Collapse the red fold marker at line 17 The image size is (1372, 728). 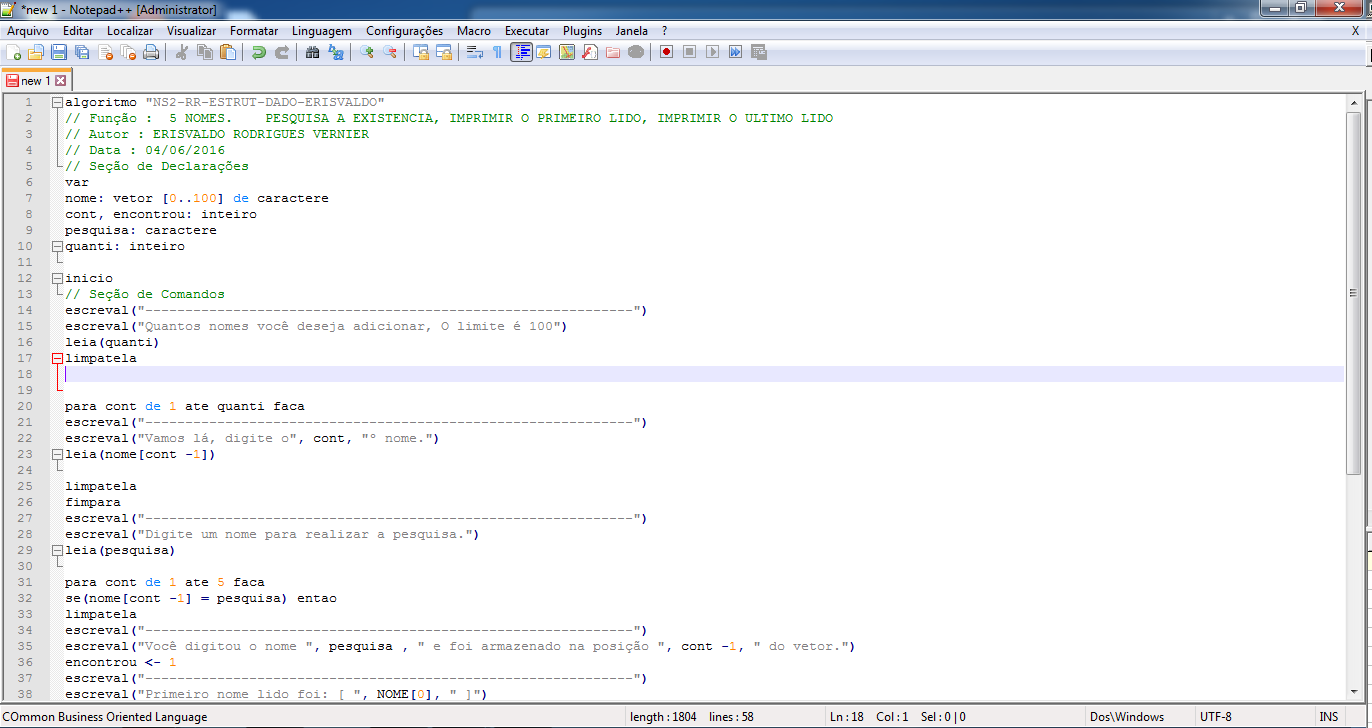pyautogui.click(x=57, y=358)
